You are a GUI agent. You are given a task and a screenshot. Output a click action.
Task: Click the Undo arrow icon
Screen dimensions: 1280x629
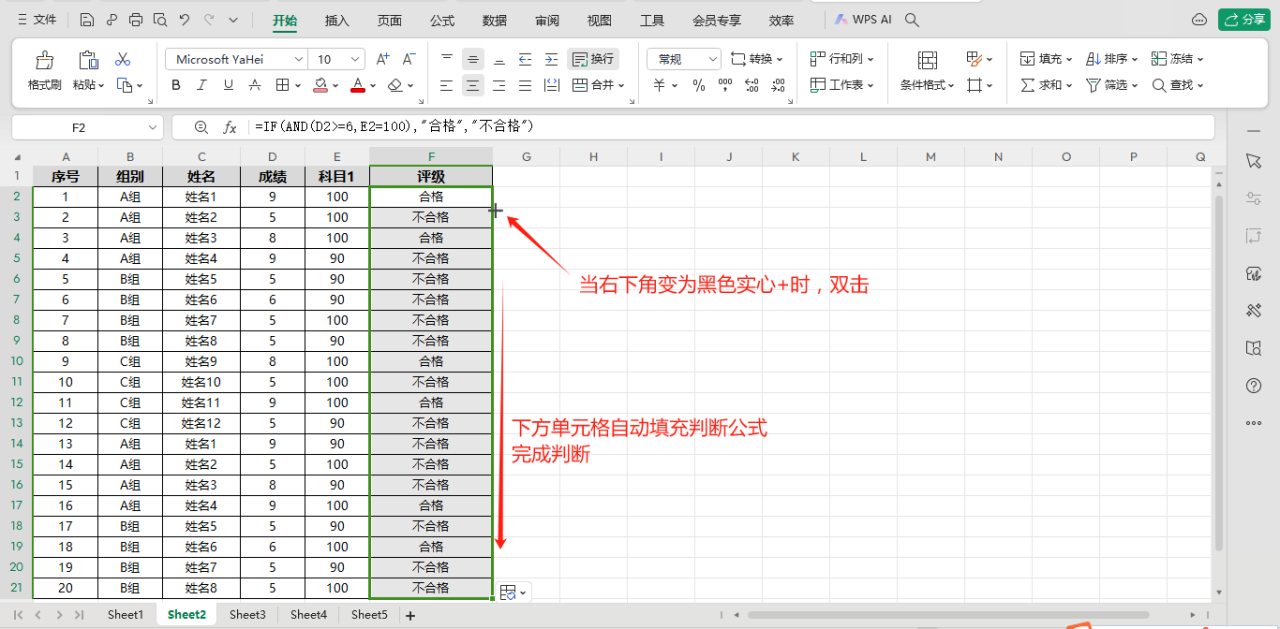pyautogui.click(x=184, y=20)
